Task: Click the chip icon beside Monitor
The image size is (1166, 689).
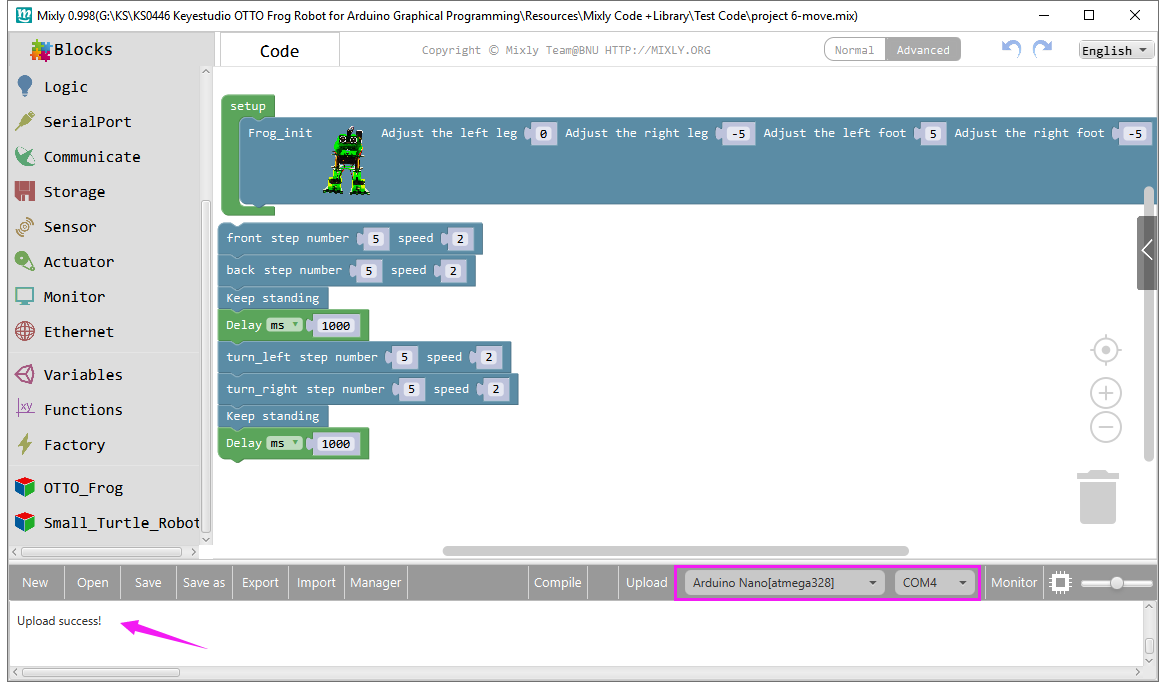Action: click(x=1060, y=583)
